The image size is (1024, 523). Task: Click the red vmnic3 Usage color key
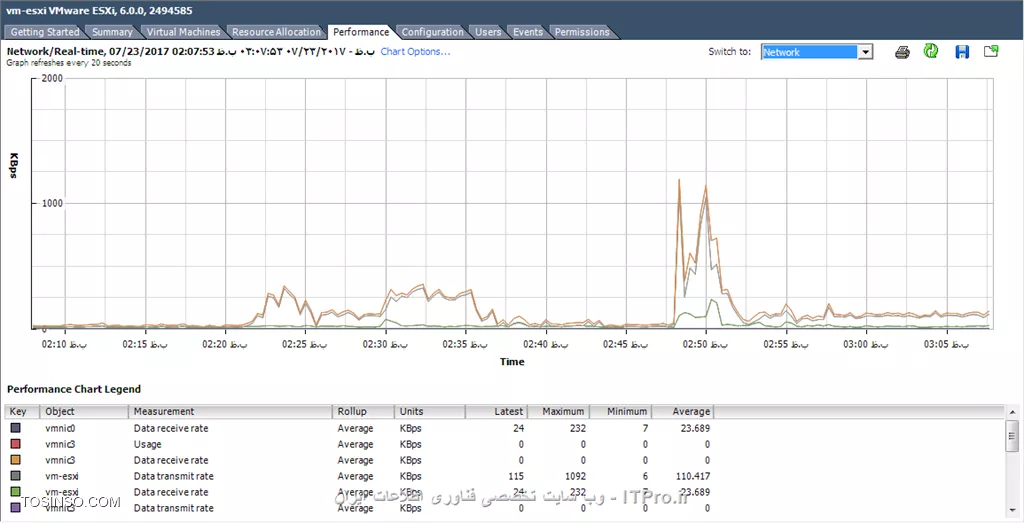(x=16, y=444)
